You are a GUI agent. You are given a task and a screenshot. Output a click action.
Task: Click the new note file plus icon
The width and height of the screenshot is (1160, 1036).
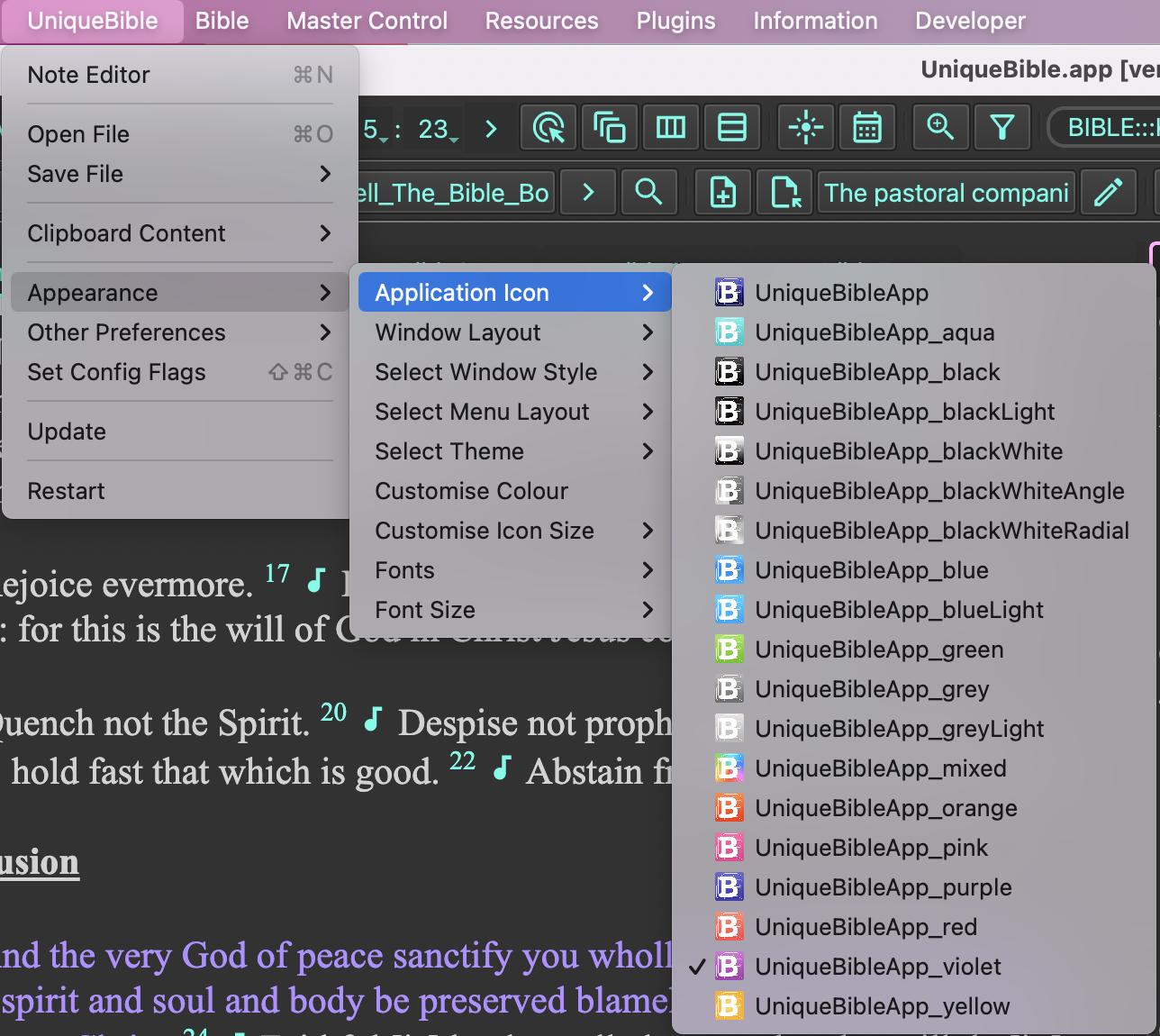click(x=723, y=193)
